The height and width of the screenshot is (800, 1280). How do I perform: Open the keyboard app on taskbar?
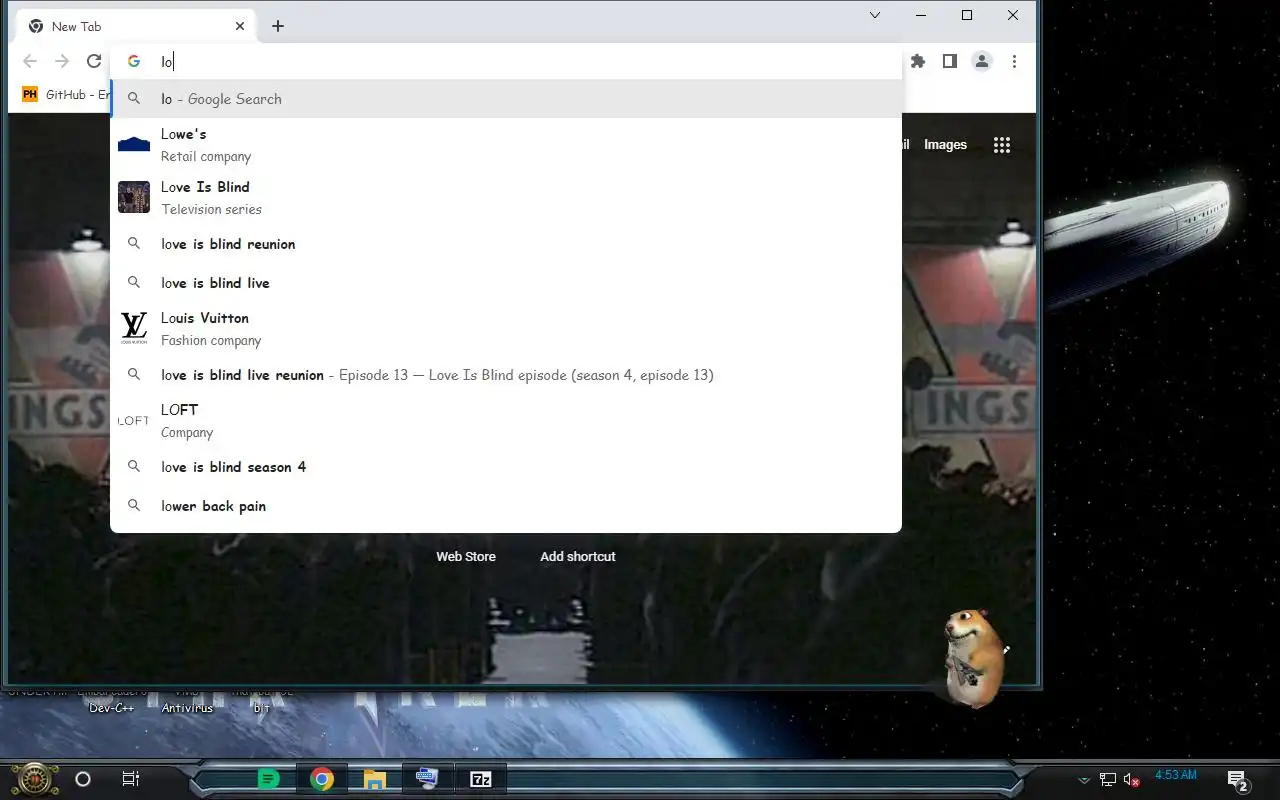[427, 779]
